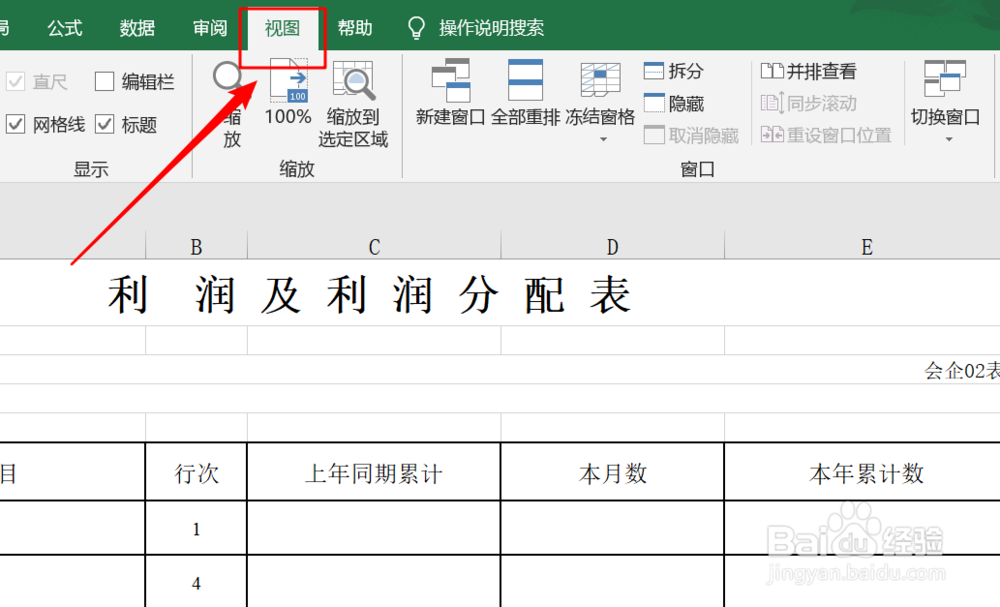Click the title cell 利润及利润分配表
Image resolution: width=1000 pixels, height=607 pixels.
370,295
